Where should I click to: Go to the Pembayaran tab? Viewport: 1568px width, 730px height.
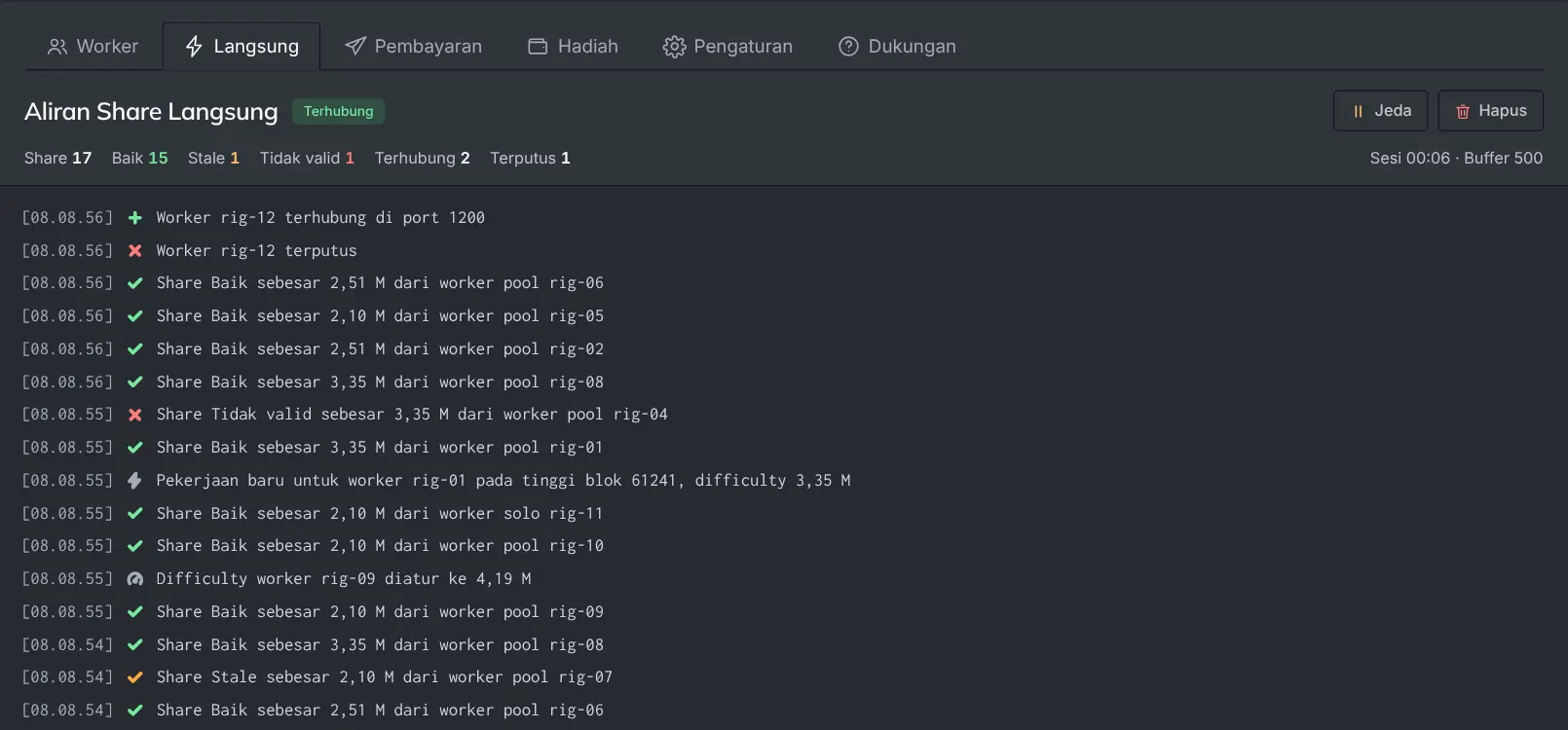click(413, 47)
